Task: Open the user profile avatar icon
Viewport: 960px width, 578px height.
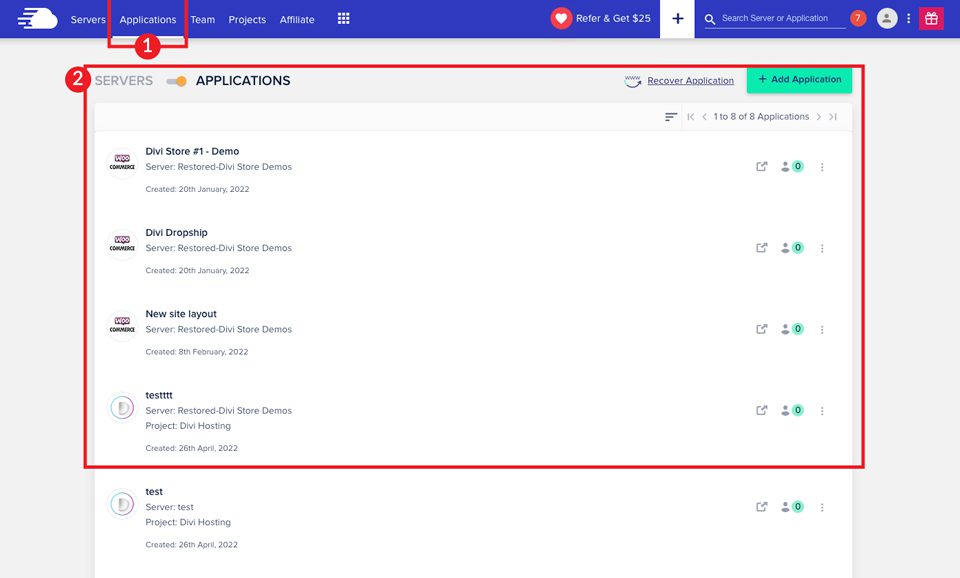Action: point(887,19)
